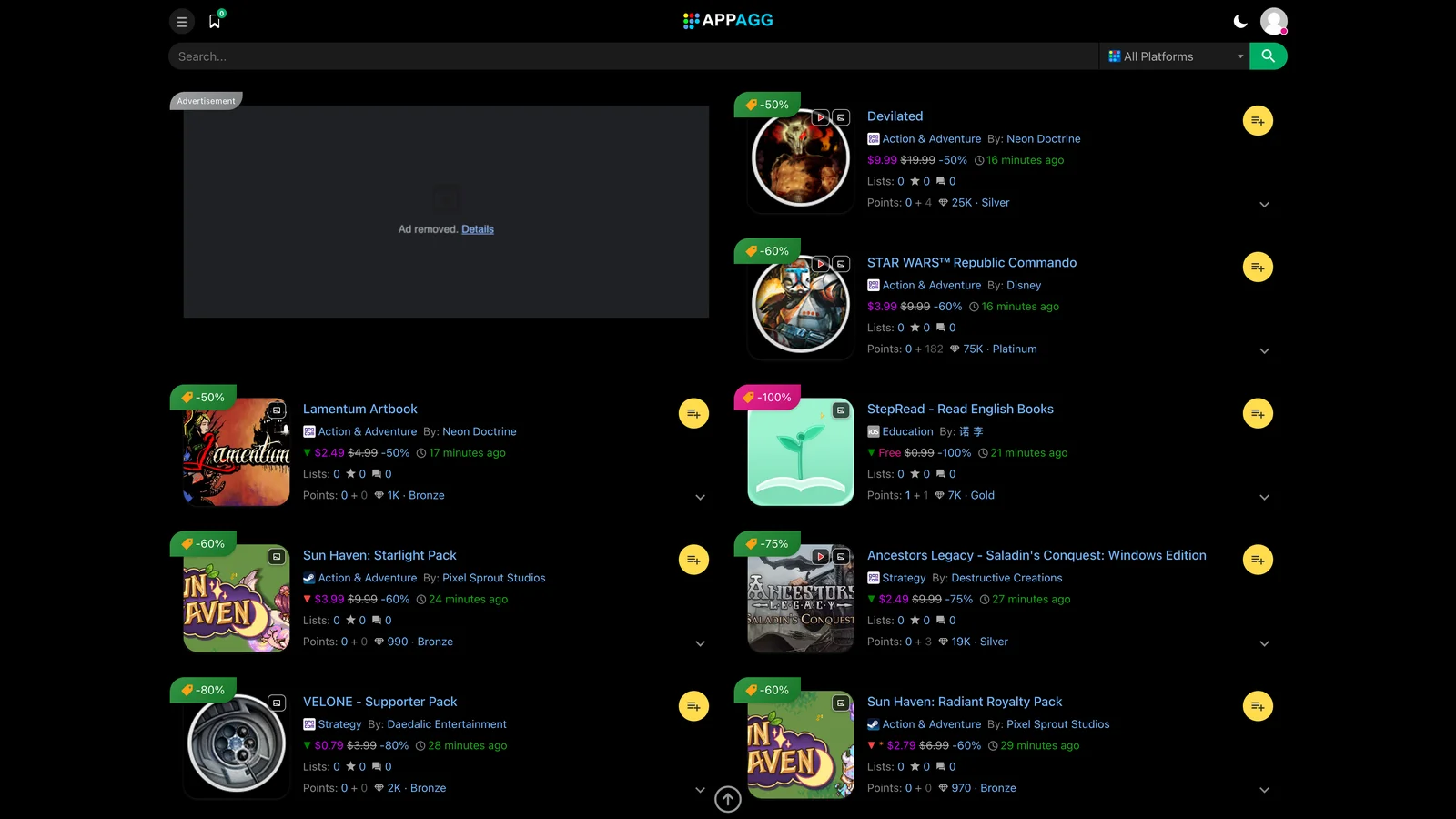This screenshot has height=819, width=1456.
Task: View StepRead screenshots icon
Action: pos(842,410)
